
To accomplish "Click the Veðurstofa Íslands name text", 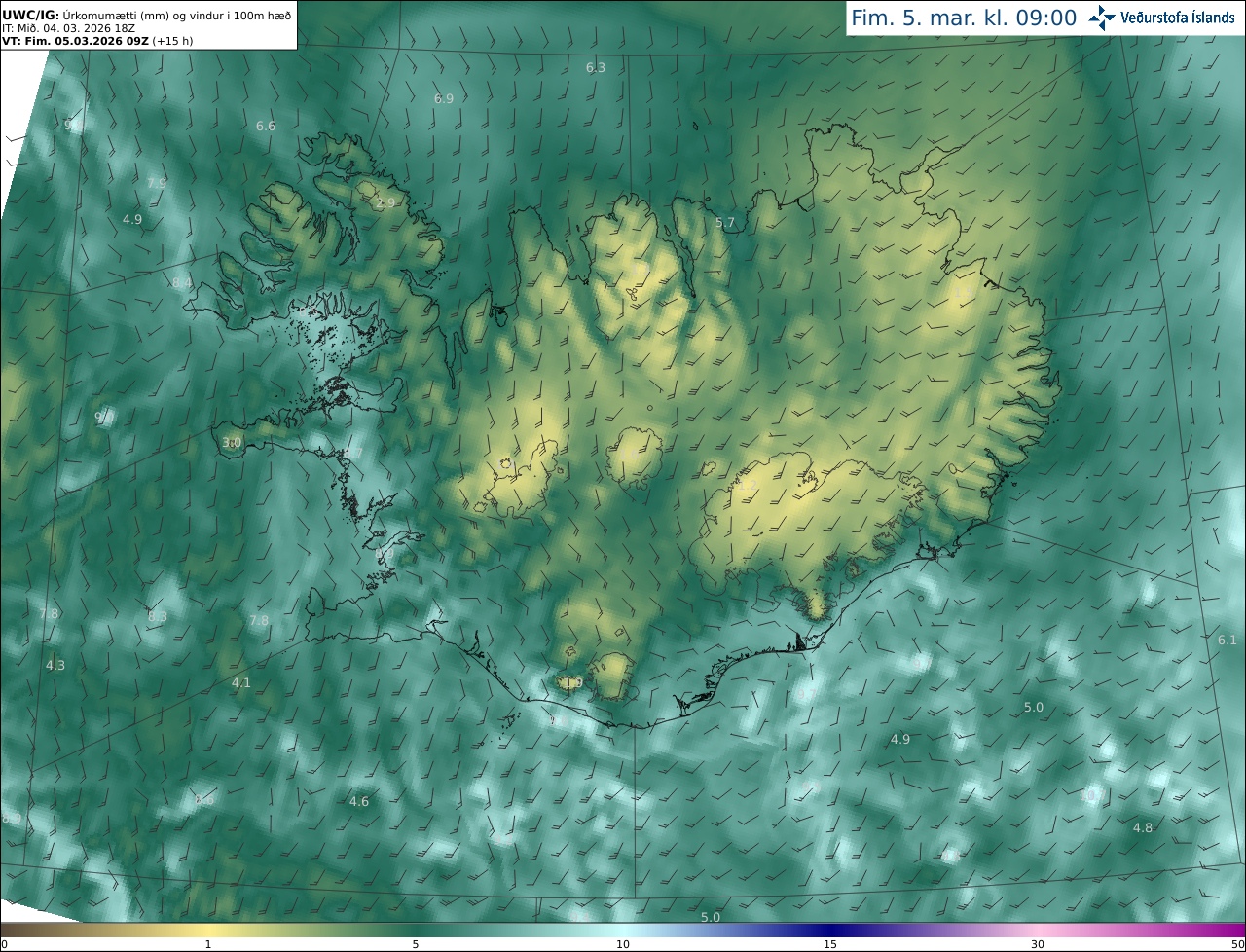I will [1178, 18].
